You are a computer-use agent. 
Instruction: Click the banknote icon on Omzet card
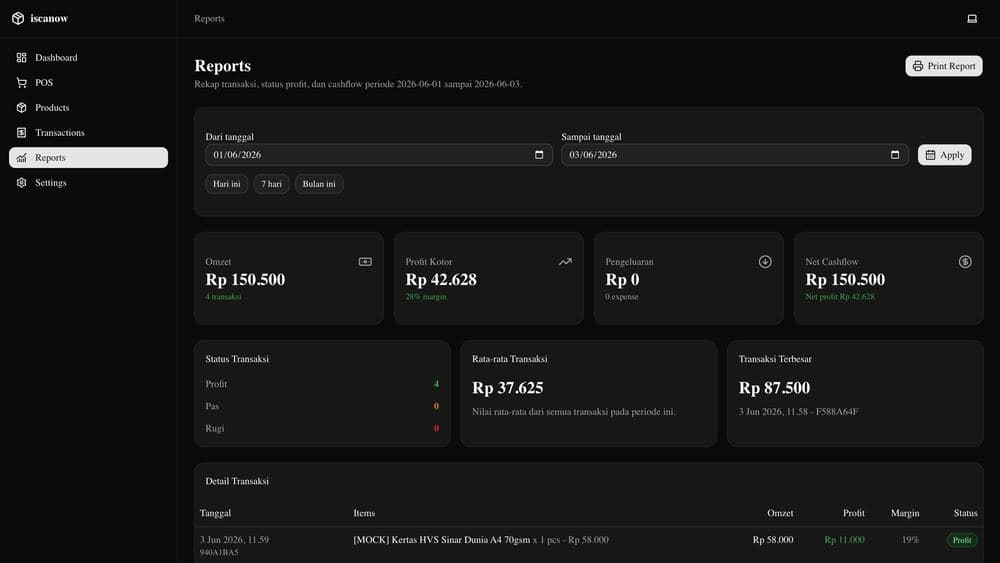[365, 261]
